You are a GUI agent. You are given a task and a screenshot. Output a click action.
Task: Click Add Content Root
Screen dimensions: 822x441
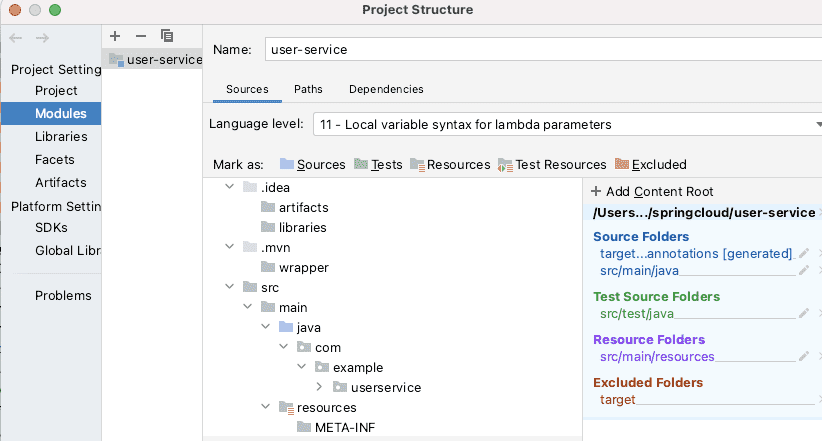click(x=652, y=191)
